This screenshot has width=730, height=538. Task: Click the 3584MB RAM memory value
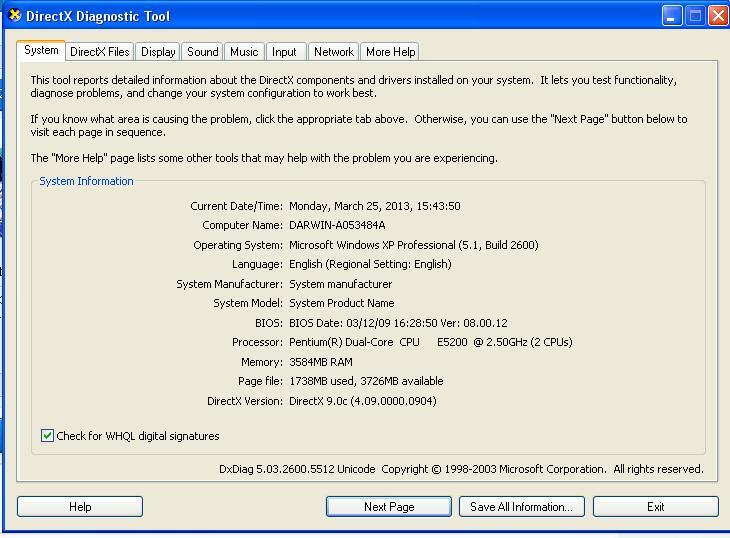321,362
